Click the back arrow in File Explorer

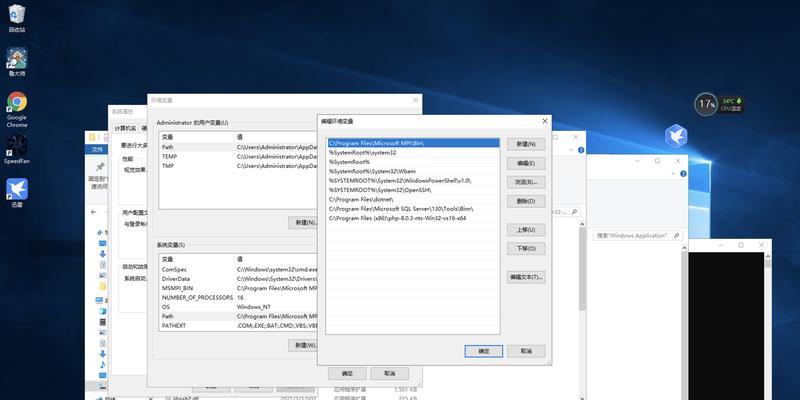[x=93, y=212]
